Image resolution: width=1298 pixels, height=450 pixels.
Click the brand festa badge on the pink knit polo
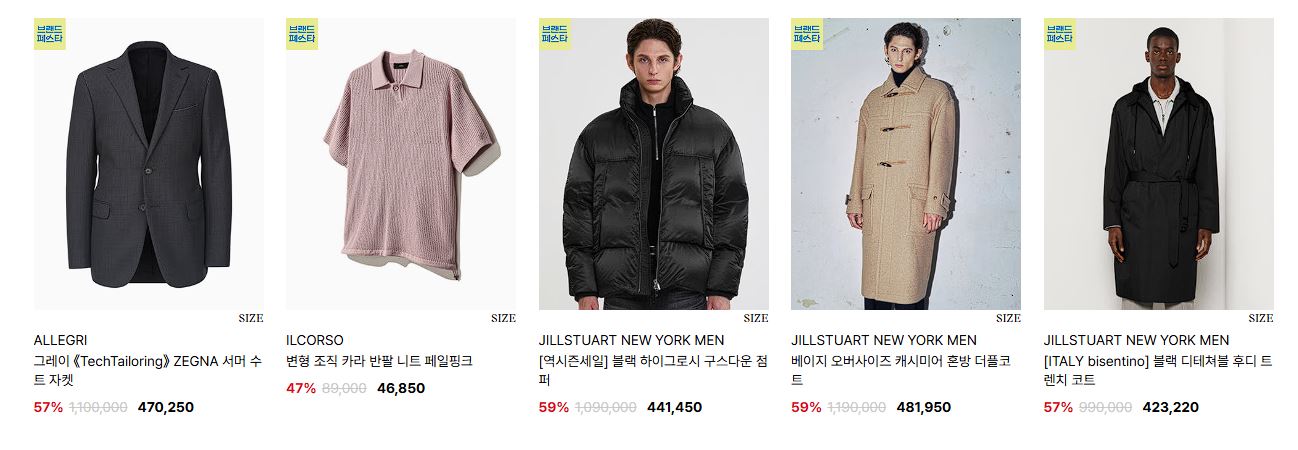(302, 34)
